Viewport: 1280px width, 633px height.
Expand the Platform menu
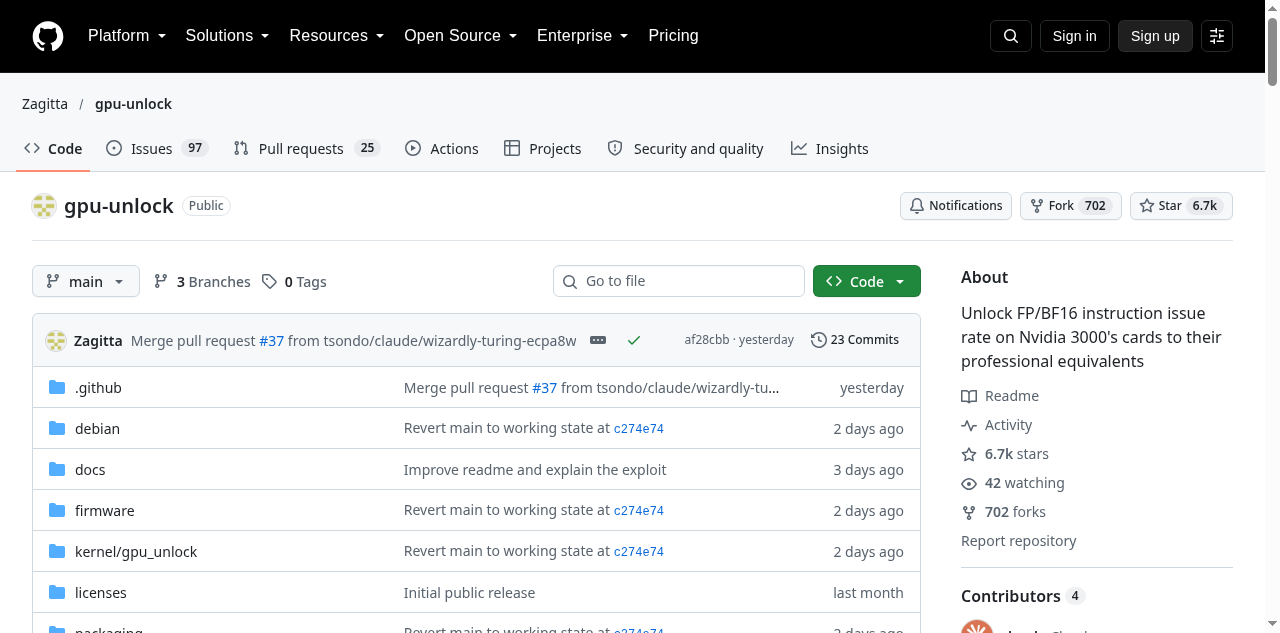click(x=126, y=36)
